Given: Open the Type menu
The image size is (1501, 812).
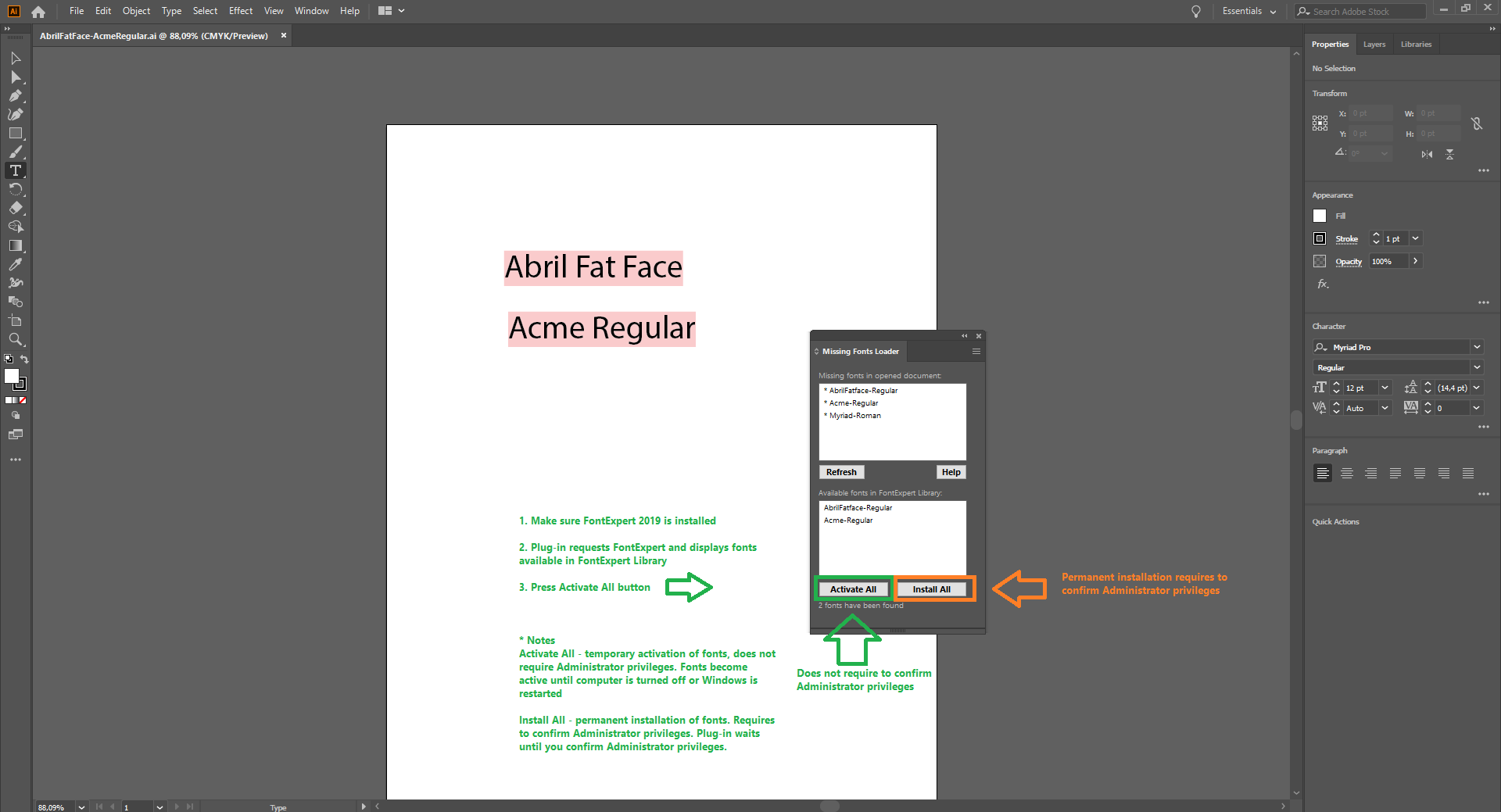Looking at the screenshot, I should (x=171, y=11).
